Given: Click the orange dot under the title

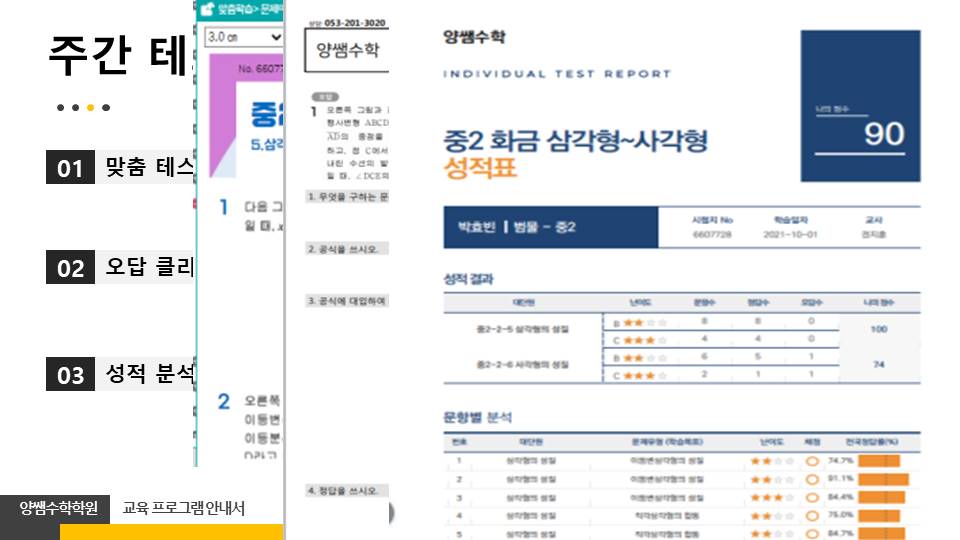Looking at the screenshot, I should click(x=90, y=108).
